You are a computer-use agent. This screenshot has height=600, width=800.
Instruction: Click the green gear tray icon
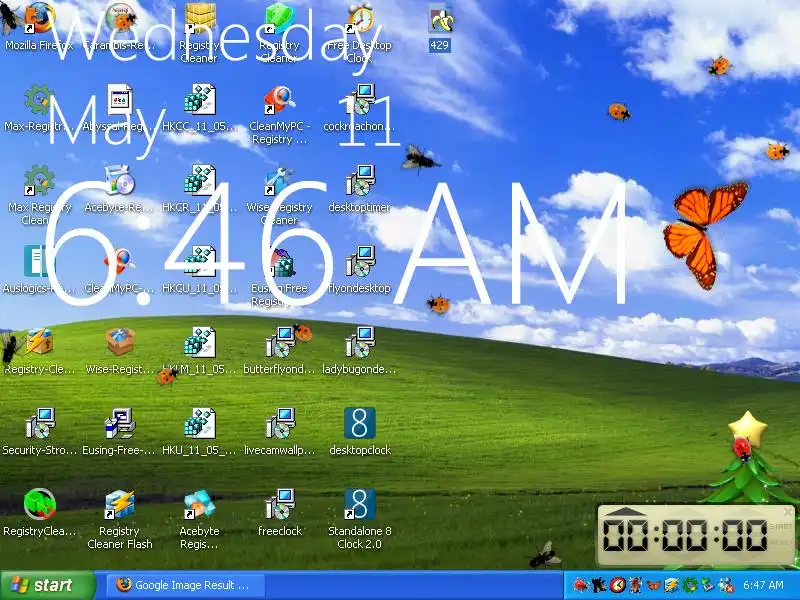click(690, 585)
